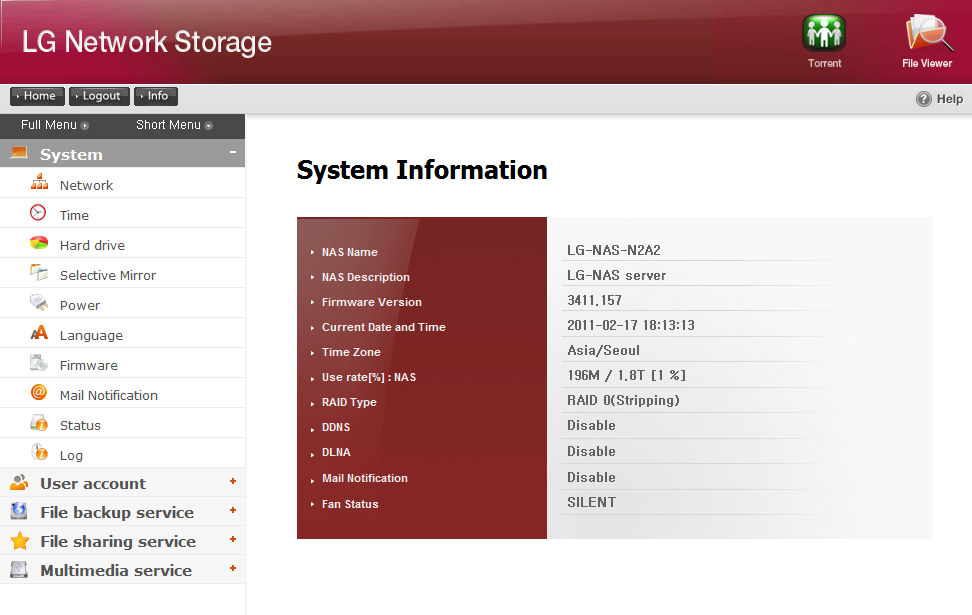
Task: Click the System section monitor icon
Action: point(19,153)
